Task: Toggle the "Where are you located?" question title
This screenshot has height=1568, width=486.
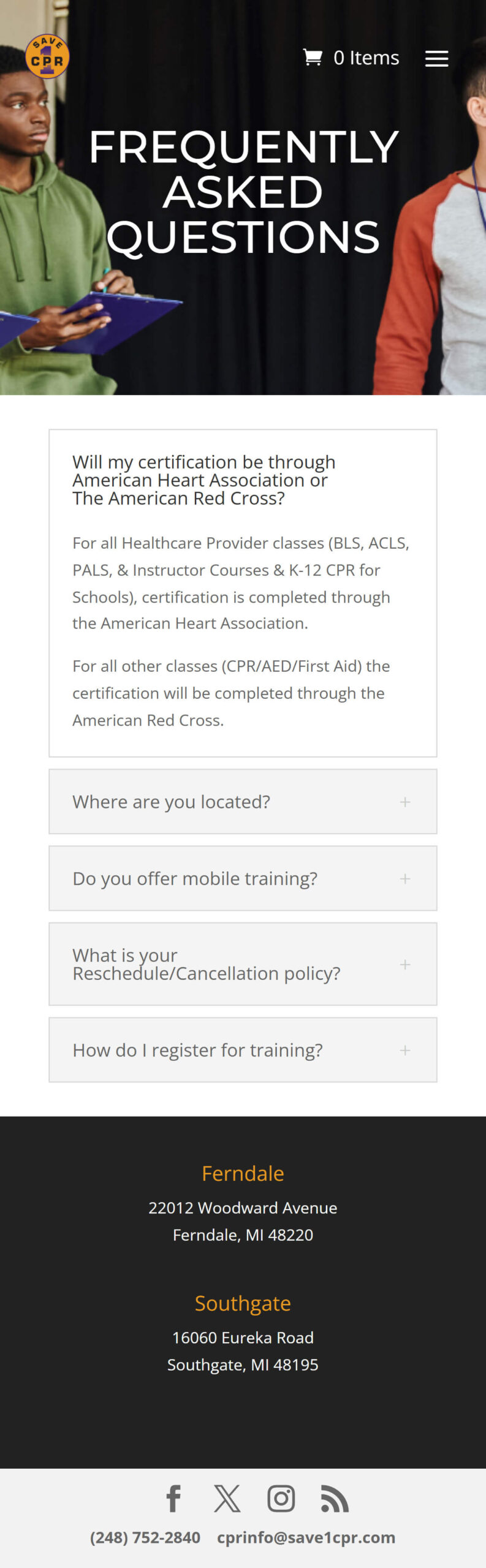Action: (172, 802)
